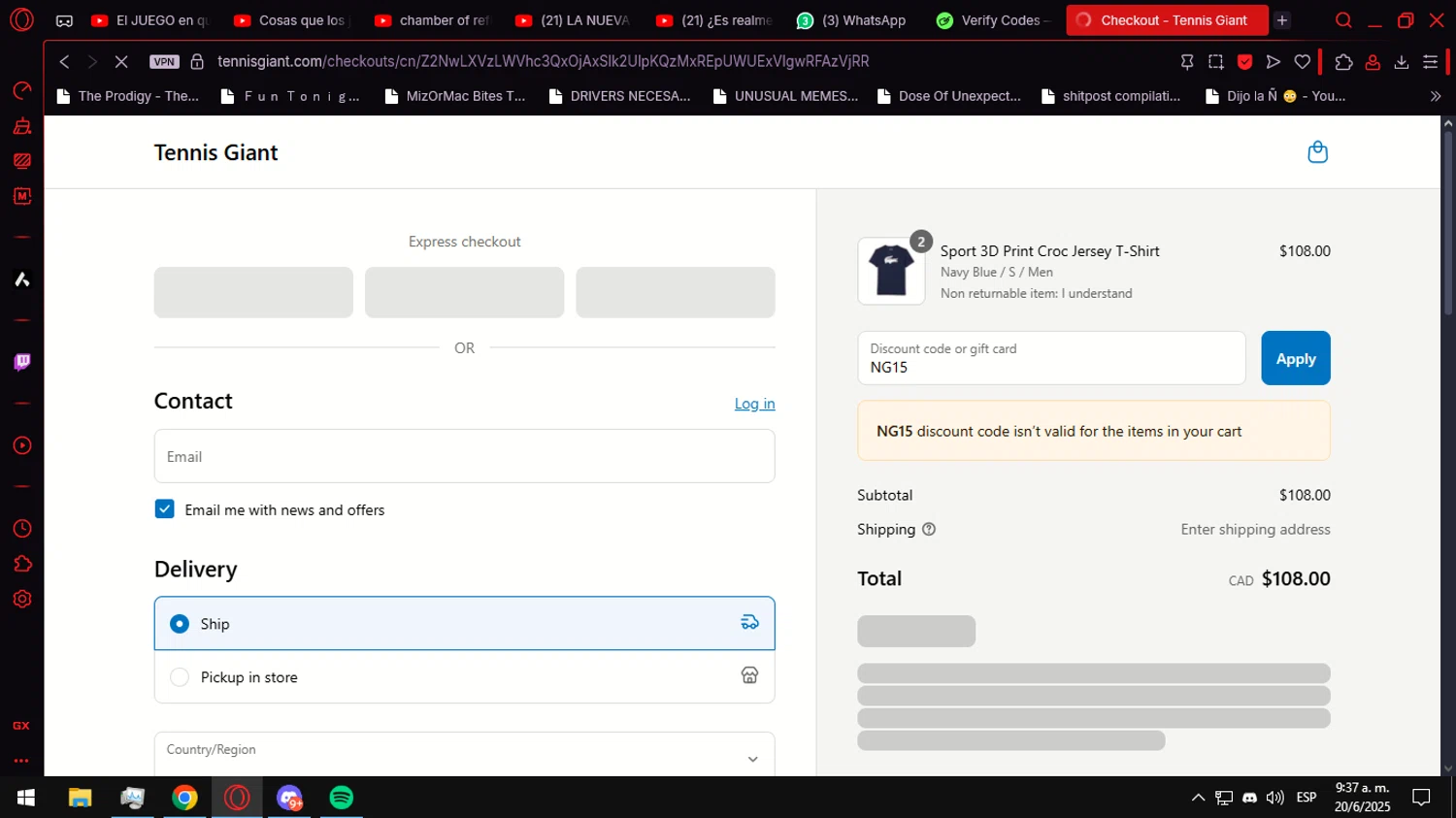The width and height of the screenshot is (1456, 818).
Task: Open the workspaces controller icon by tabs
Action: click(x=64, y=20)
